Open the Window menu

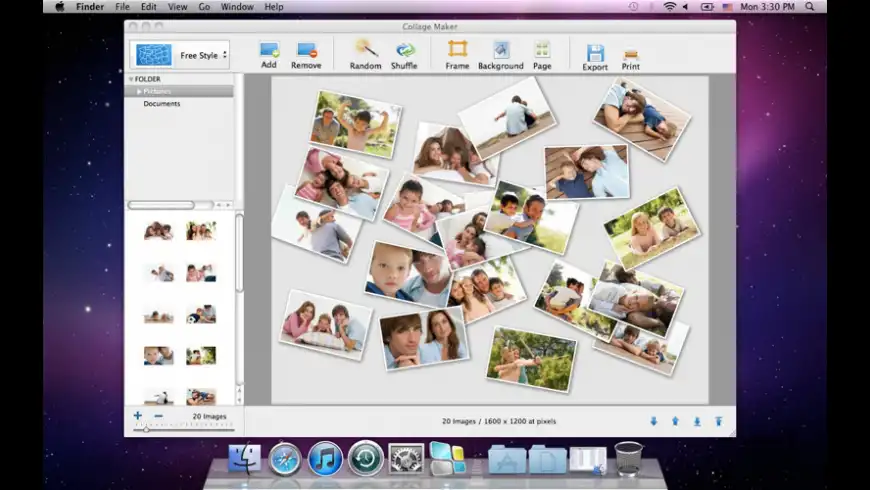[x=237, y=7]
